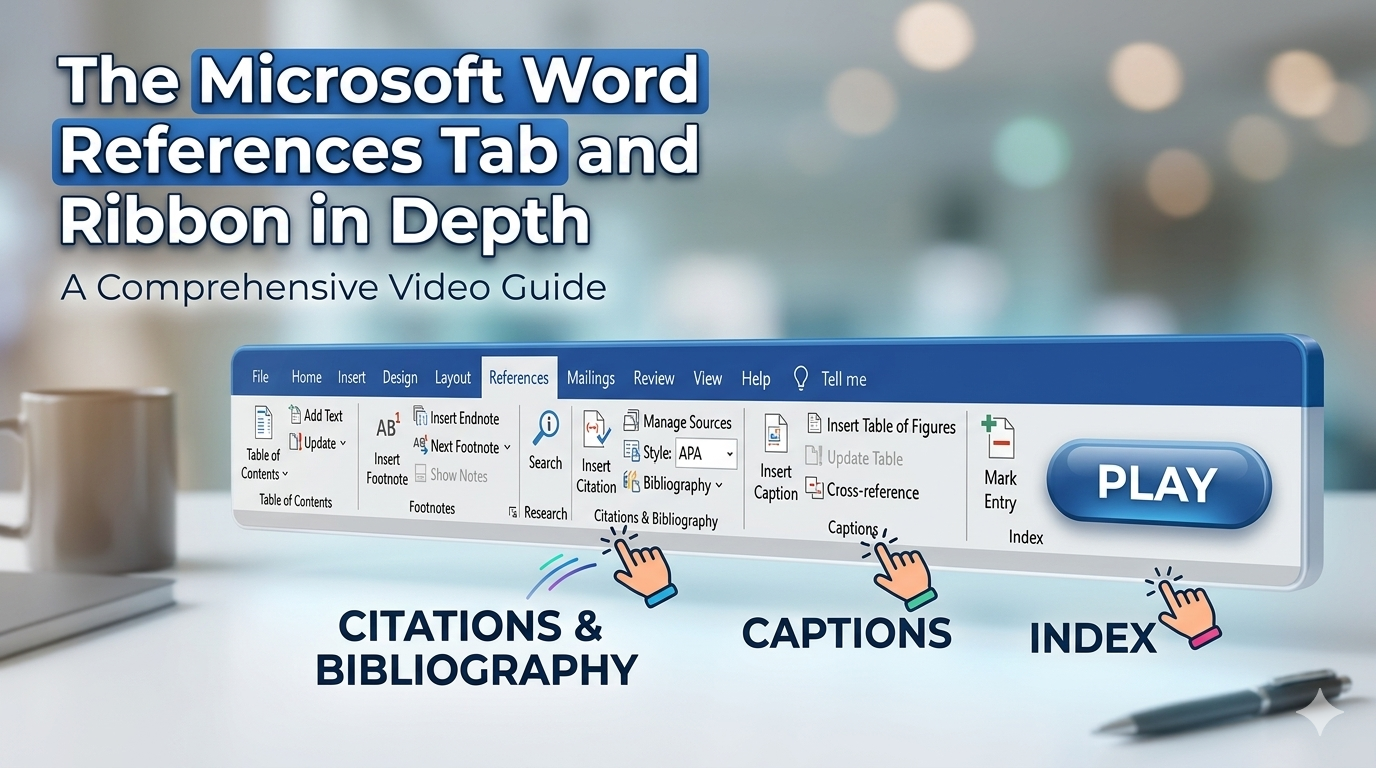Open the Search magnifier icon
The image size is (1376, 768).
click(546, 428)
